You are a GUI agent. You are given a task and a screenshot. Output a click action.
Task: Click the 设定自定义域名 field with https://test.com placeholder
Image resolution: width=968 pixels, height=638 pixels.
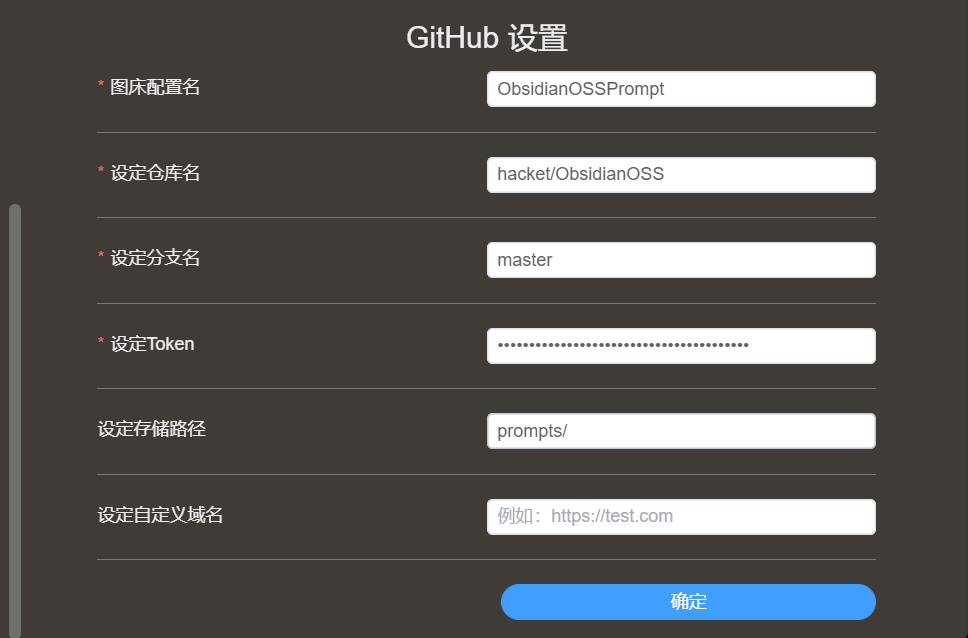(x=681, y=517)
